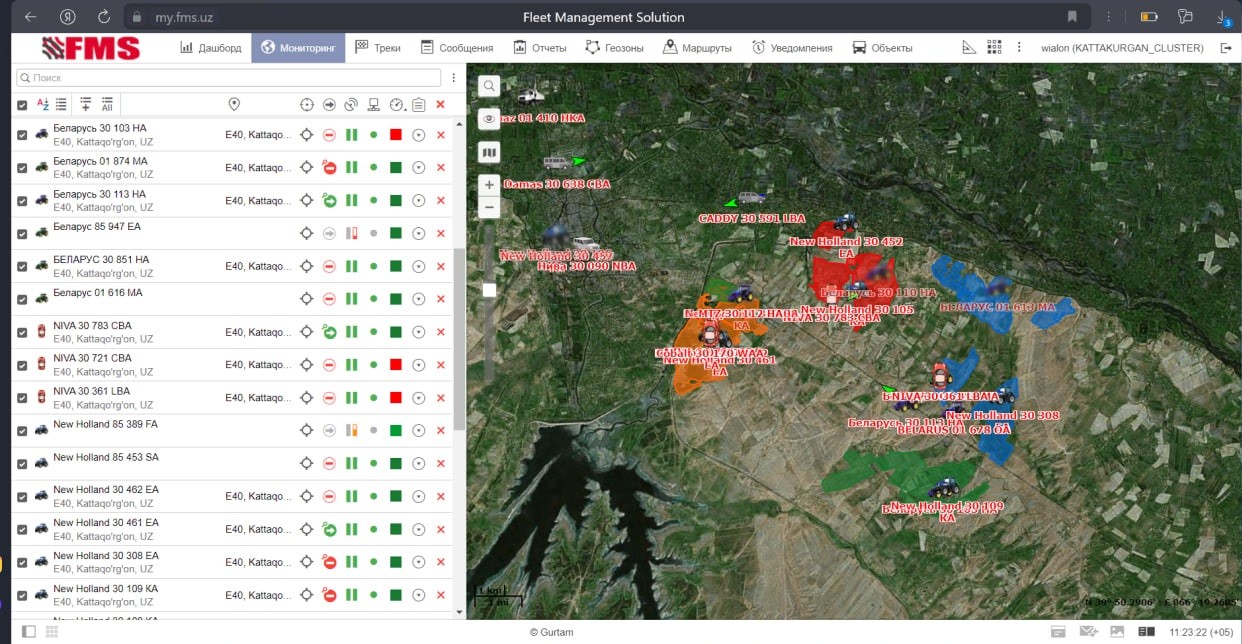Click the watch-on-map column header icon
Screen dimensions: 1242x644
(x=307, y=104)
